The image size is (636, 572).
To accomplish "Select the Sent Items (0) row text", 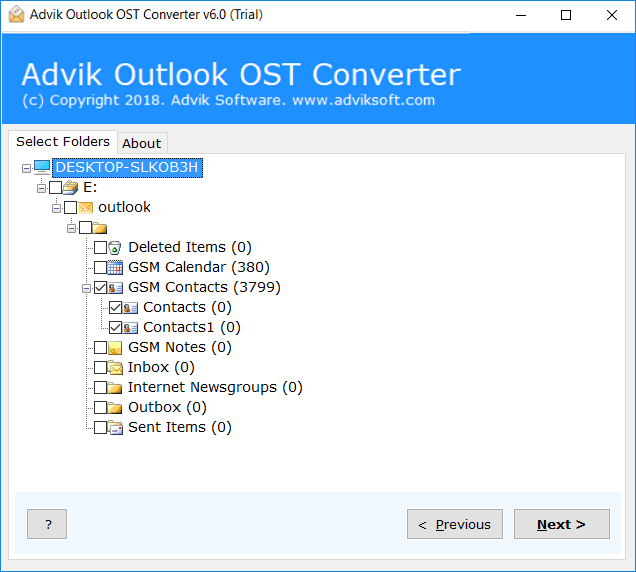I will point(180,427).
